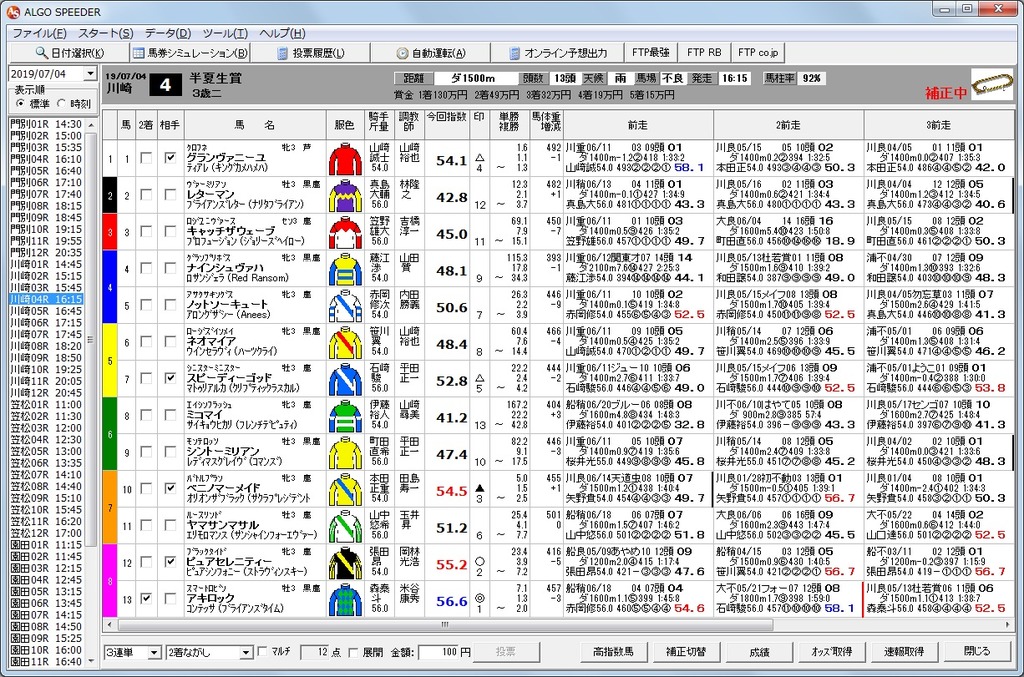Click the jockey silk icon for キャッチザウェーブ

pyautogui.click(x=345, y=232)
